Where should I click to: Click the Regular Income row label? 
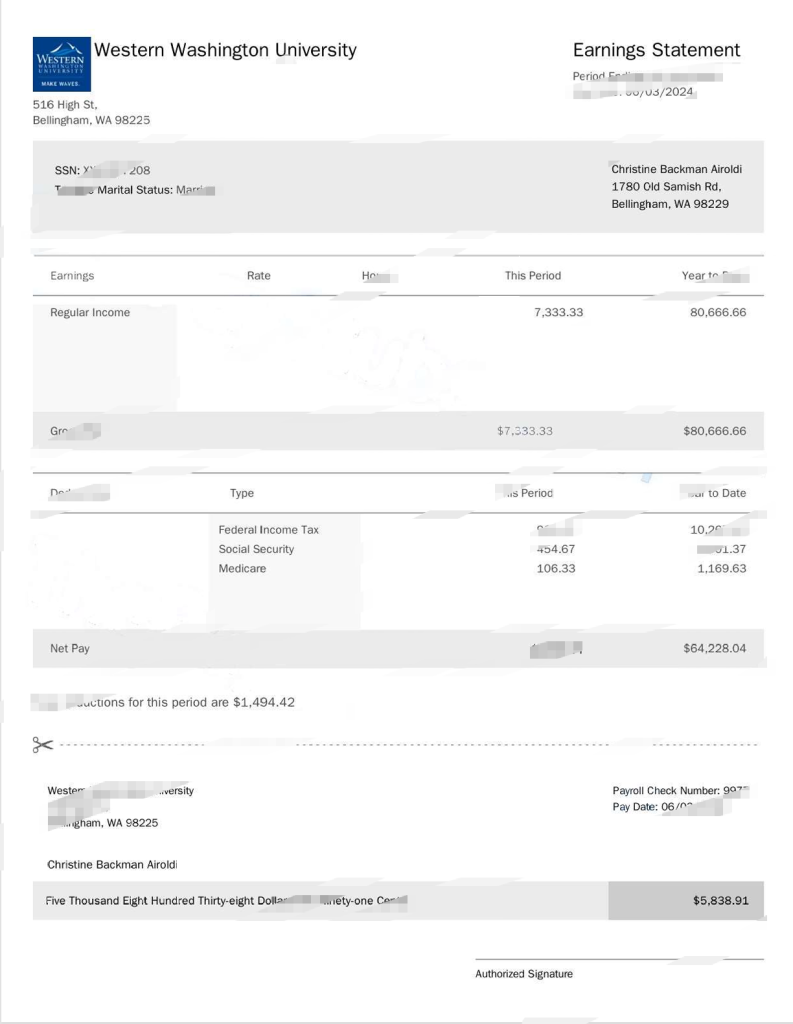(89, 312)
